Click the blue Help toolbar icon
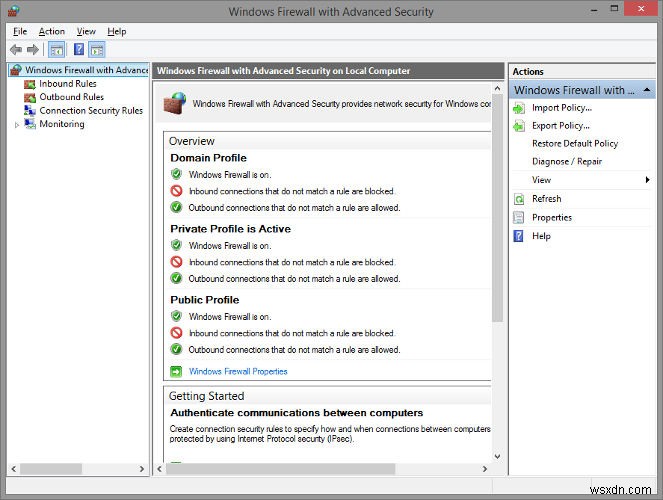Viewport: 663px width, 500px height. [79, 49]
